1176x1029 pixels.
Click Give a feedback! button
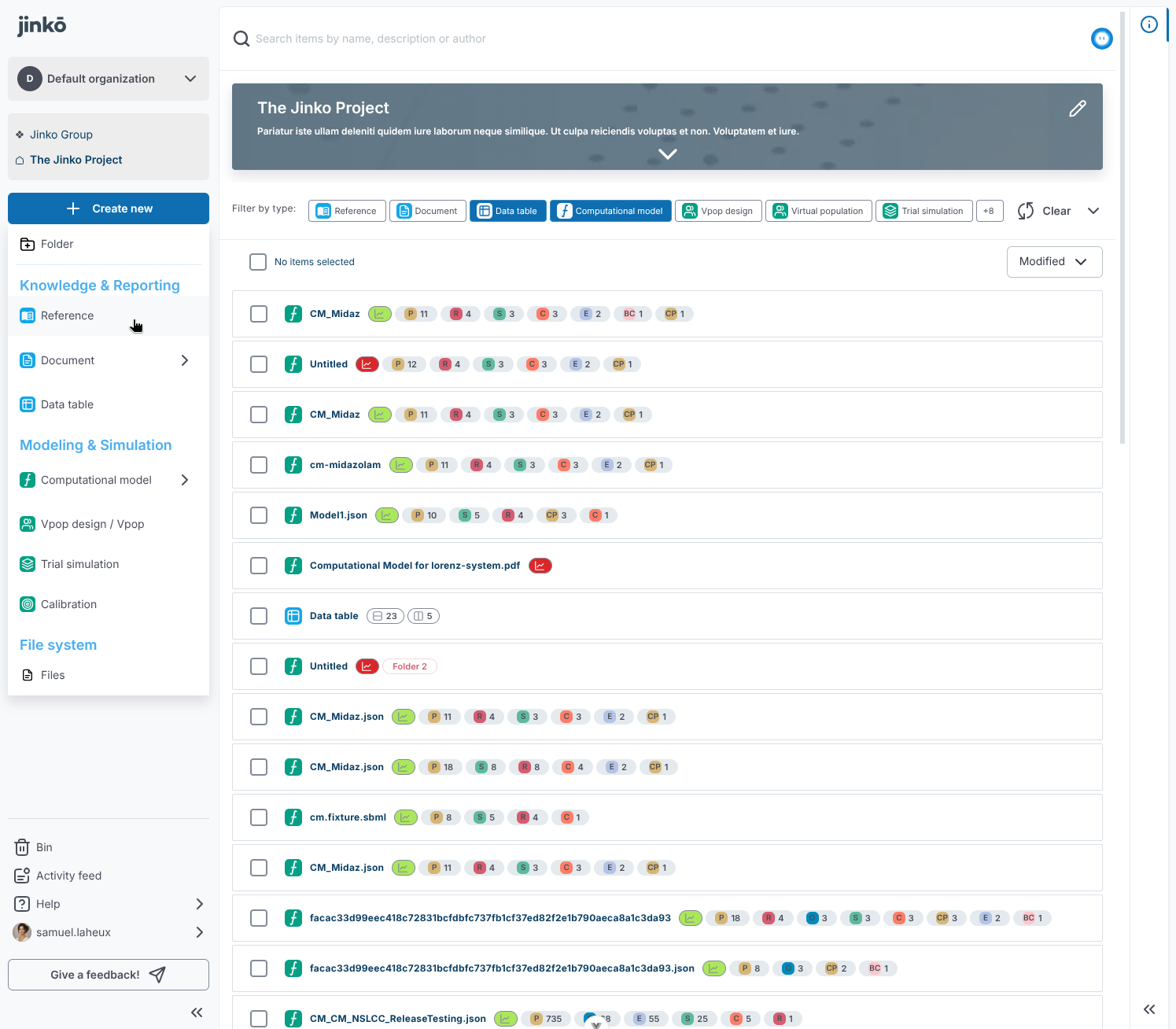coord(109,975)
